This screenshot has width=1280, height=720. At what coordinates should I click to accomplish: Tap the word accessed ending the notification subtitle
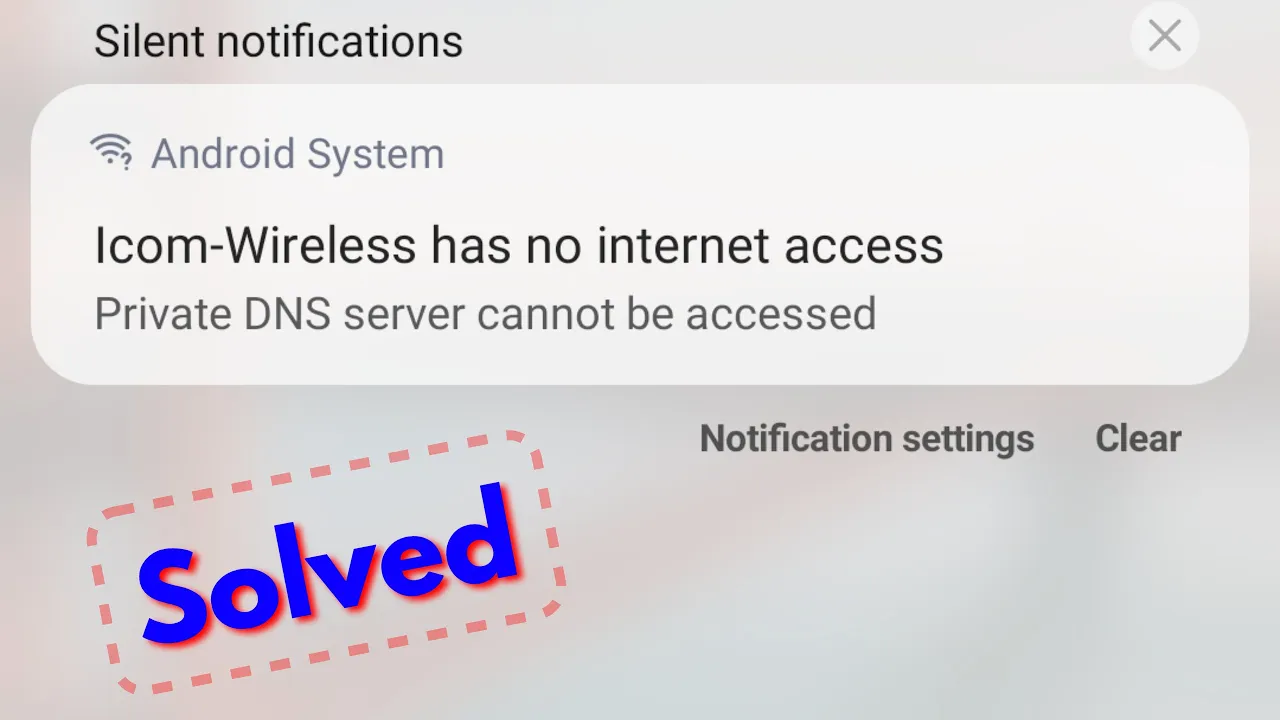pos(780,315)
